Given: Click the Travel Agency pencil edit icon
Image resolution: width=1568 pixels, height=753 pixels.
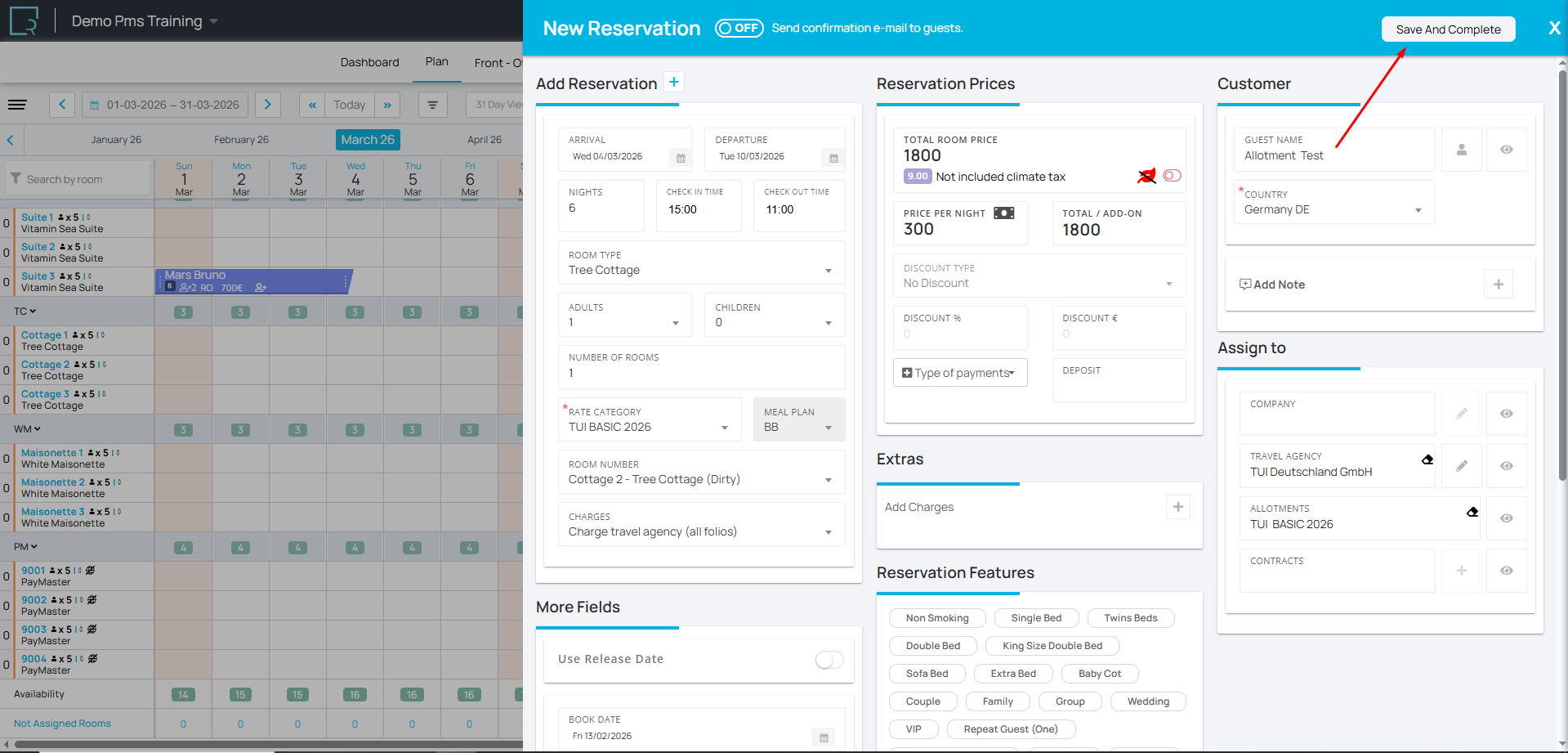Looking at the screenshot, I should [1461, 466].
